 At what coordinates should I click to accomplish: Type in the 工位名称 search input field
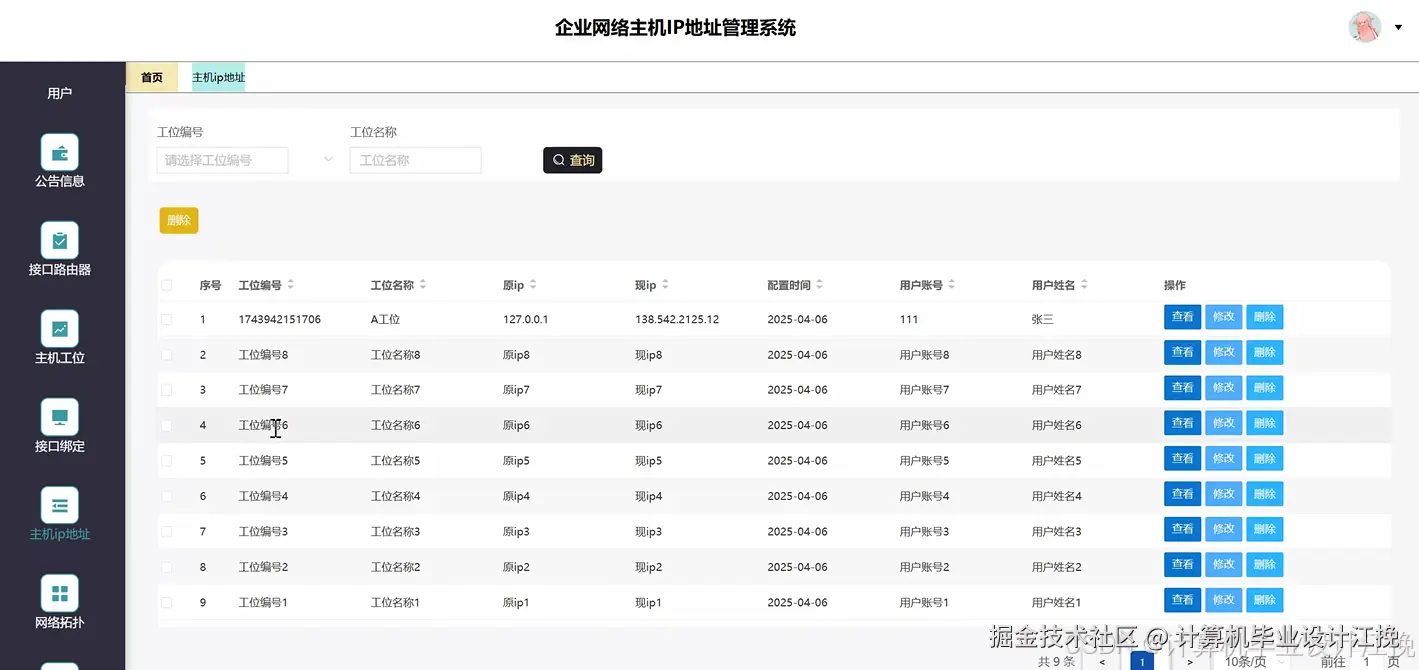pos(415,159)
